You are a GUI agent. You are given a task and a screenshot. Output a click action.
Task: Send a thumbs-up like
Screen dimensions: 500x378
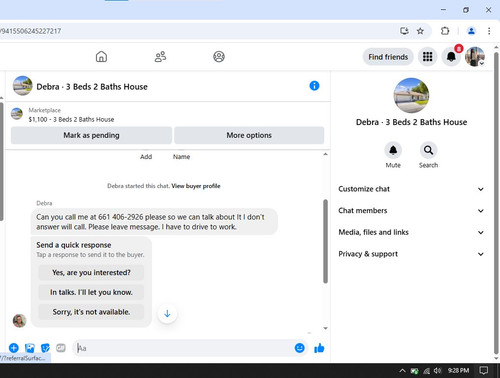(x=319, y=348)
